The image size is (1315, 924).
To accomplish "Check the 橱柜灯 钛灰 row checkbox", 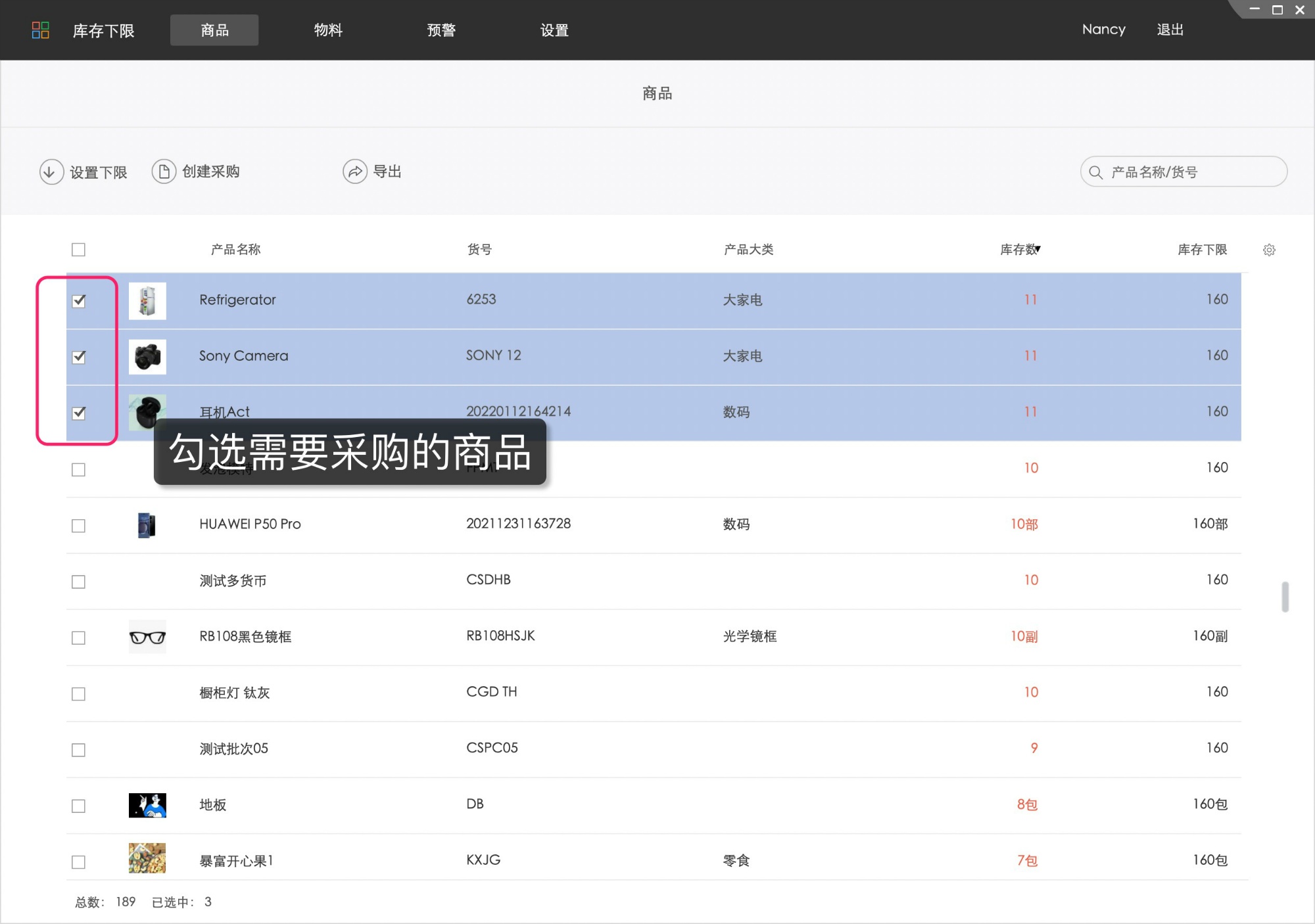I will (x=79, y=694).
